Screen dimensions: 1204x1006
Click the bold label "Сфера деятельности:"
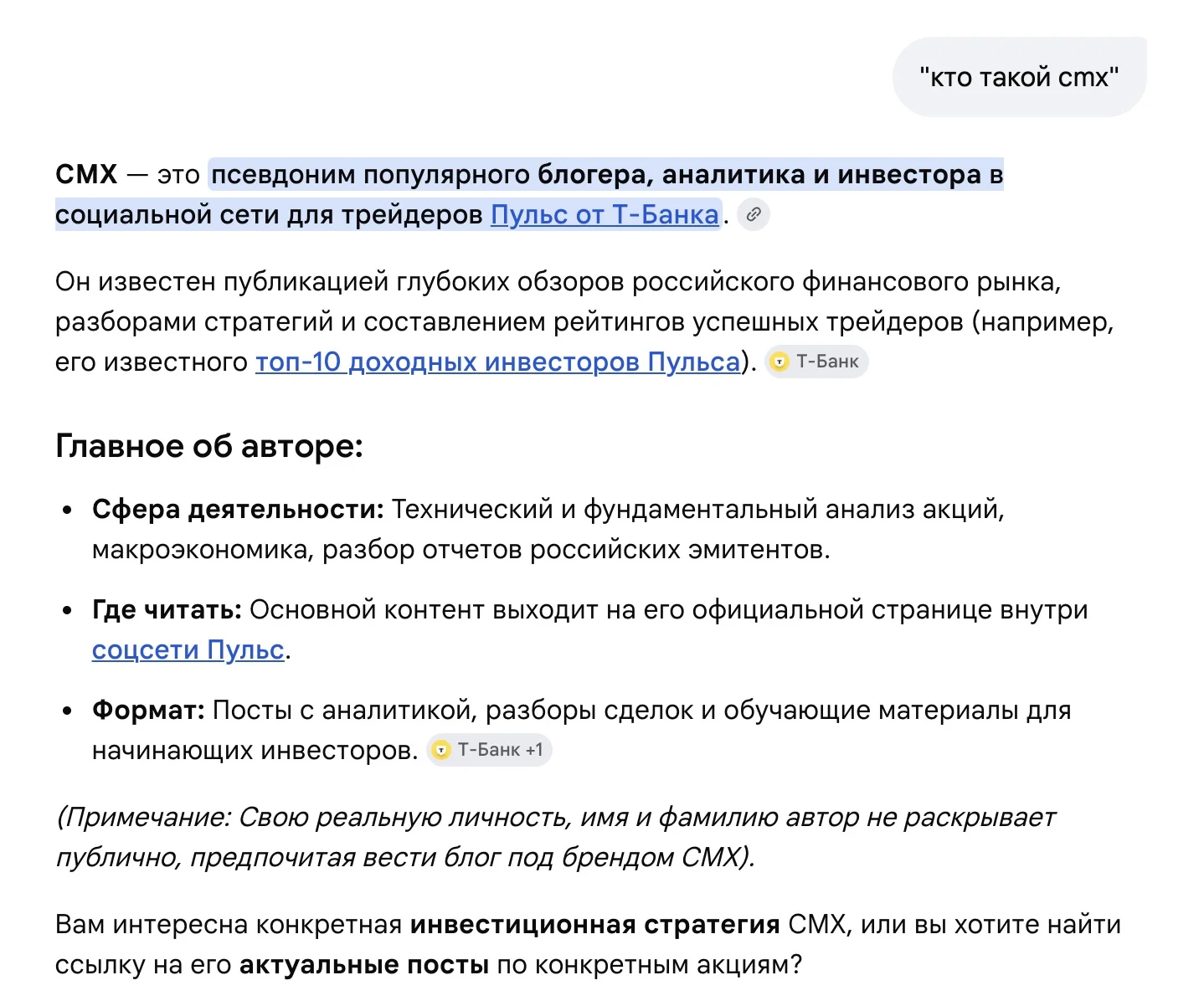tap(238, 509)
